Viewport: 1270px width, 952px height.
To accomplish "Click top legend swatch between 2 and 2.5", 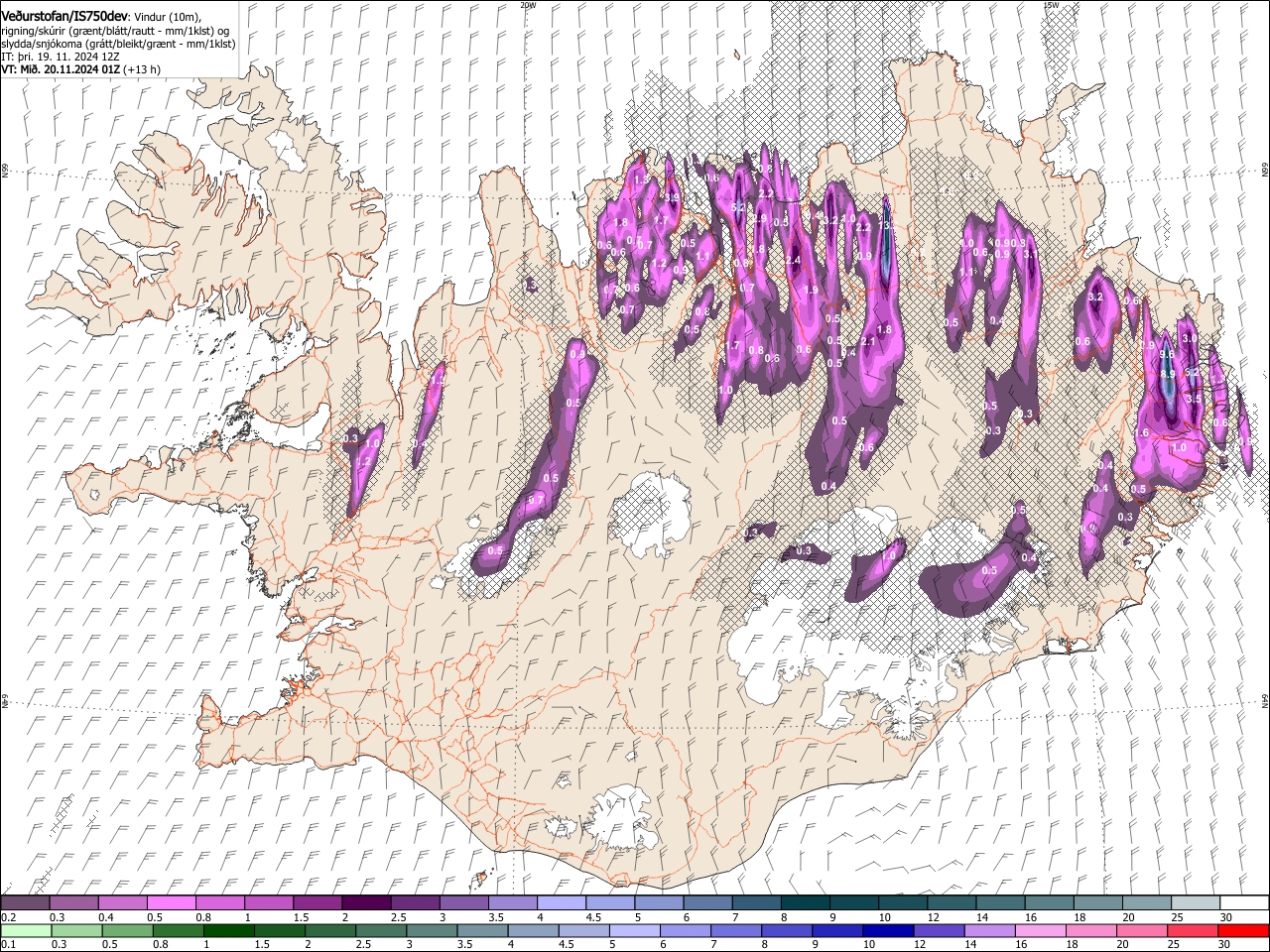I will click(x=366, y=902).
